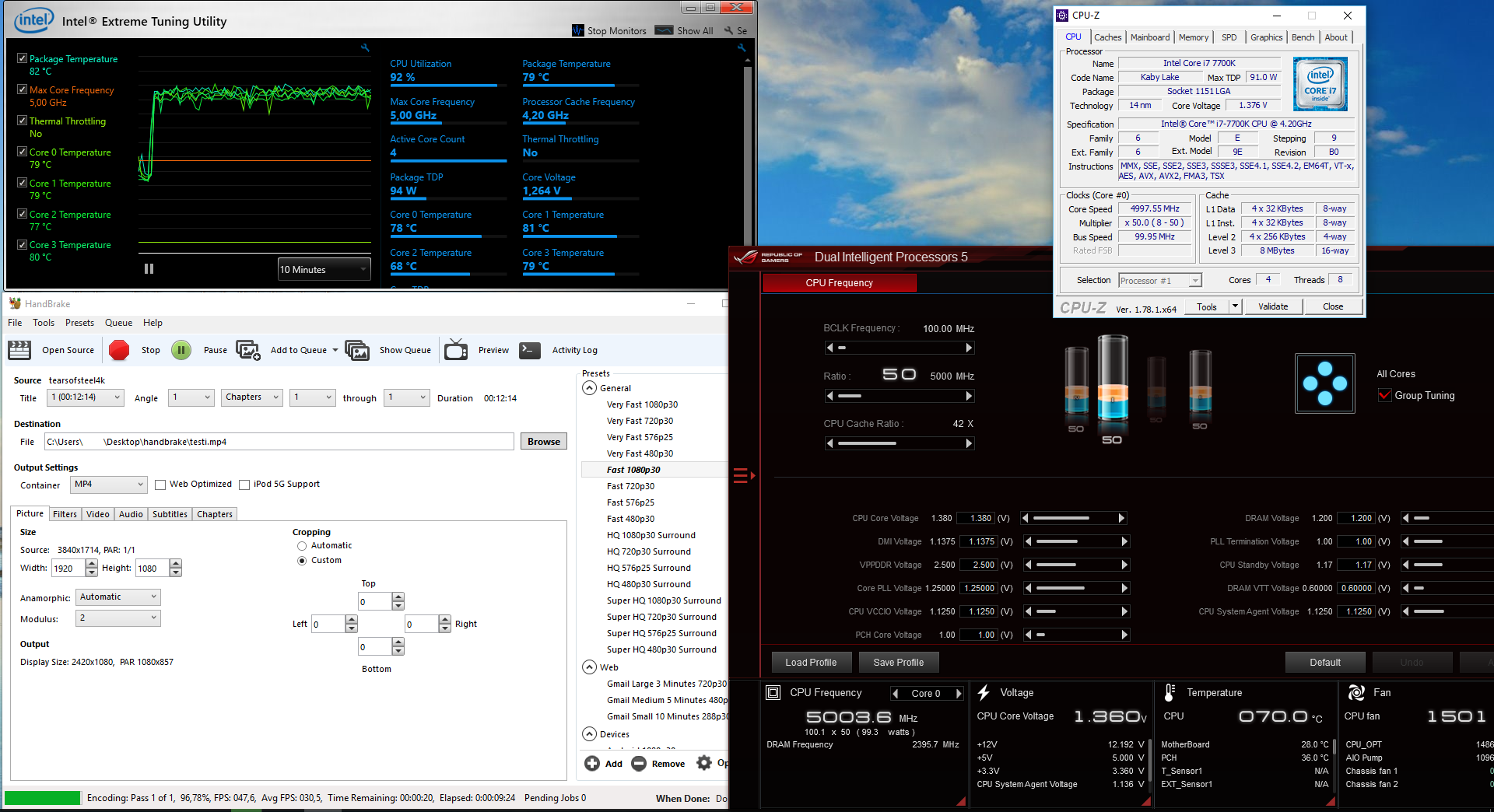Collapse the Web presets group
This screenshot has height=812, width=1494.
tap(590, 667)
